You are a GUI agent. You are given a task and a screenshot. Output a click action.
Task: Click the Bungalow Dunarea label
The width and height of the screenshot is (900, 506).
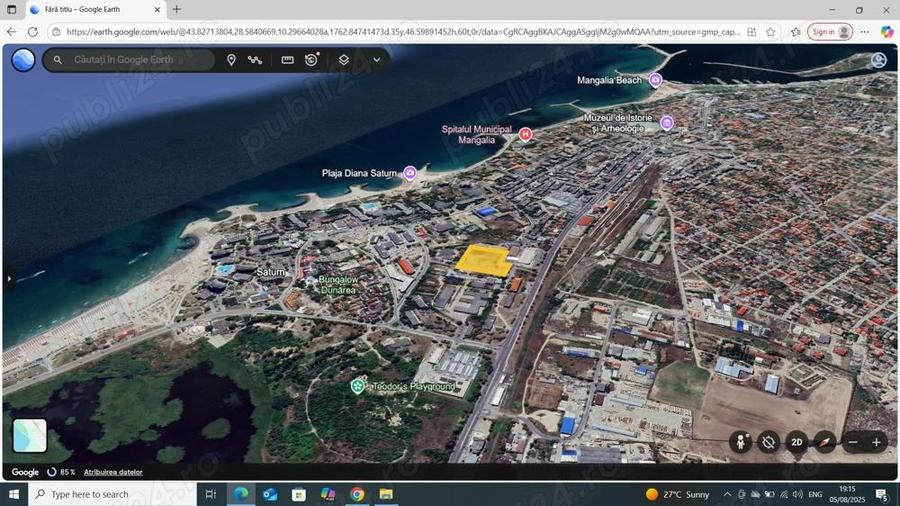338,285
